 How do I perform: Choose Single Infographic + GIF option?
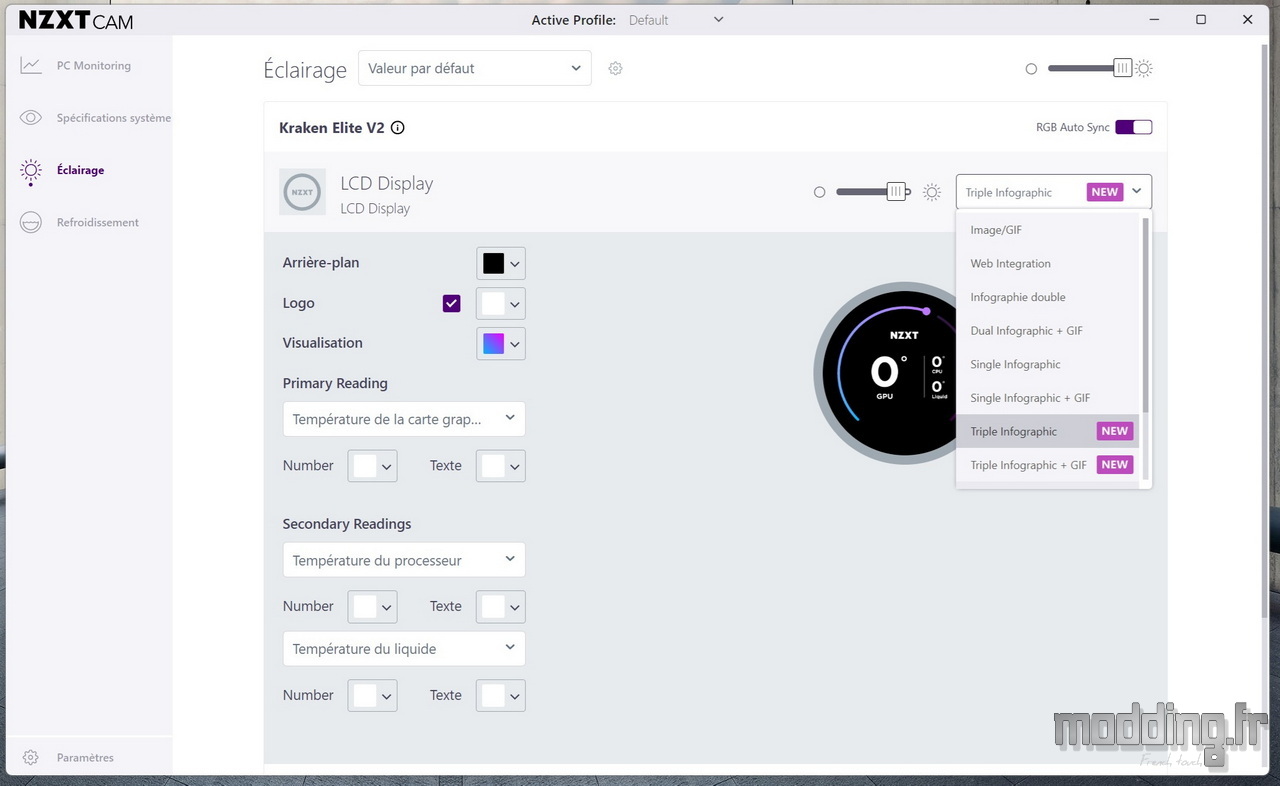click(1047, 398)
